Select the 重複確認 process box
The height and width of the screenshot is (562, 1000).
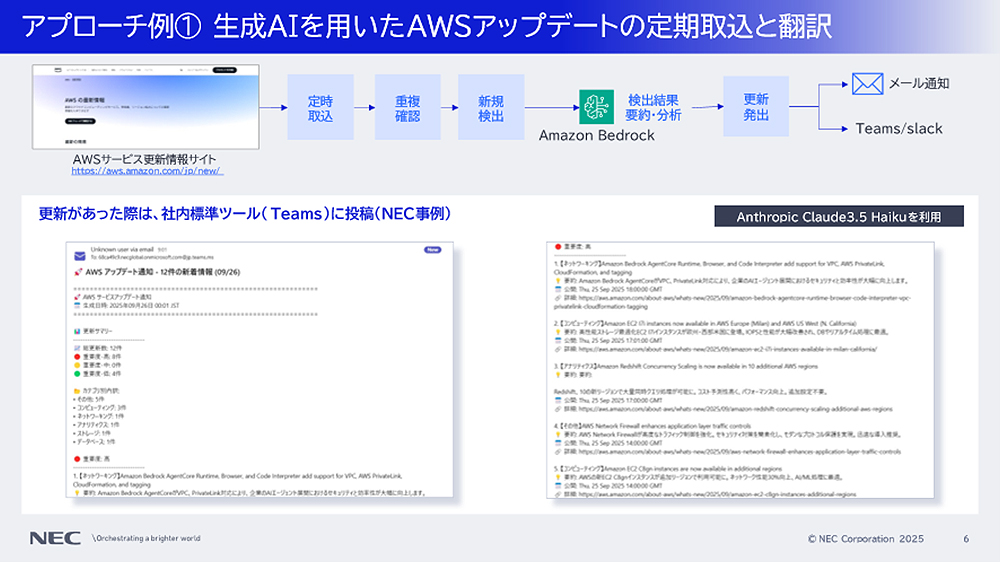[406, 107]
